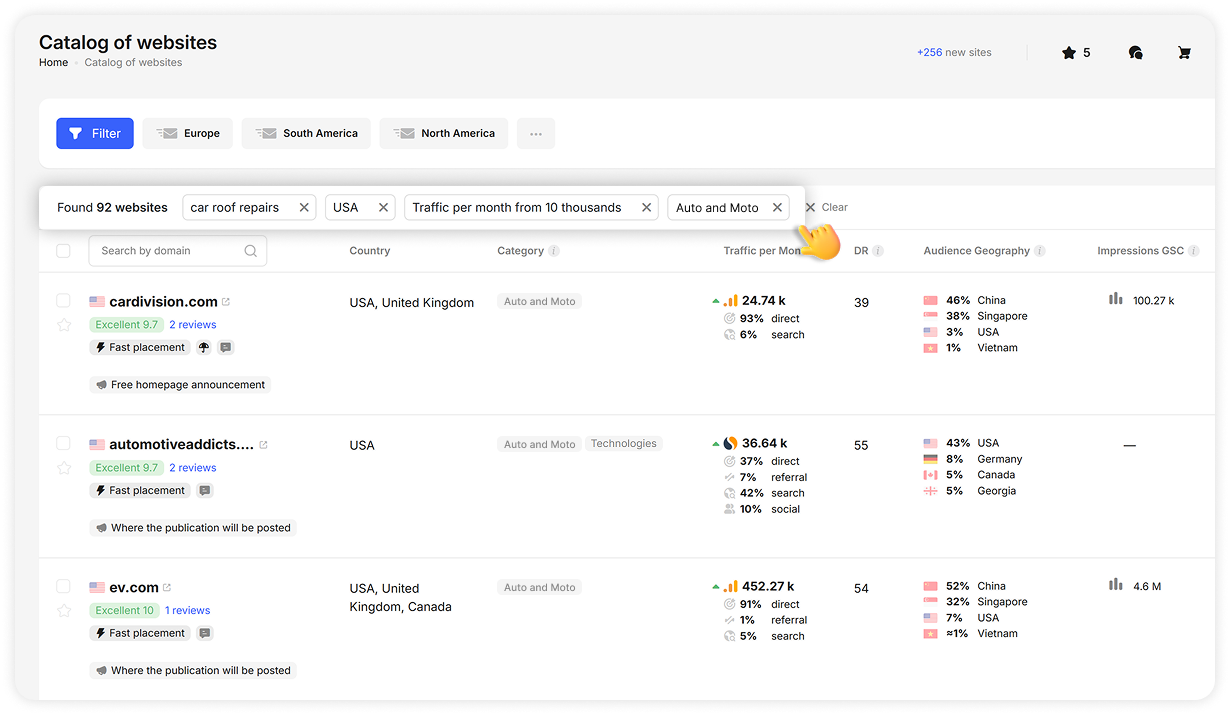This screenshot has height=715, width=1230.
Task: Open more region filters via the ellipsis button
Action: pos(536,133)
